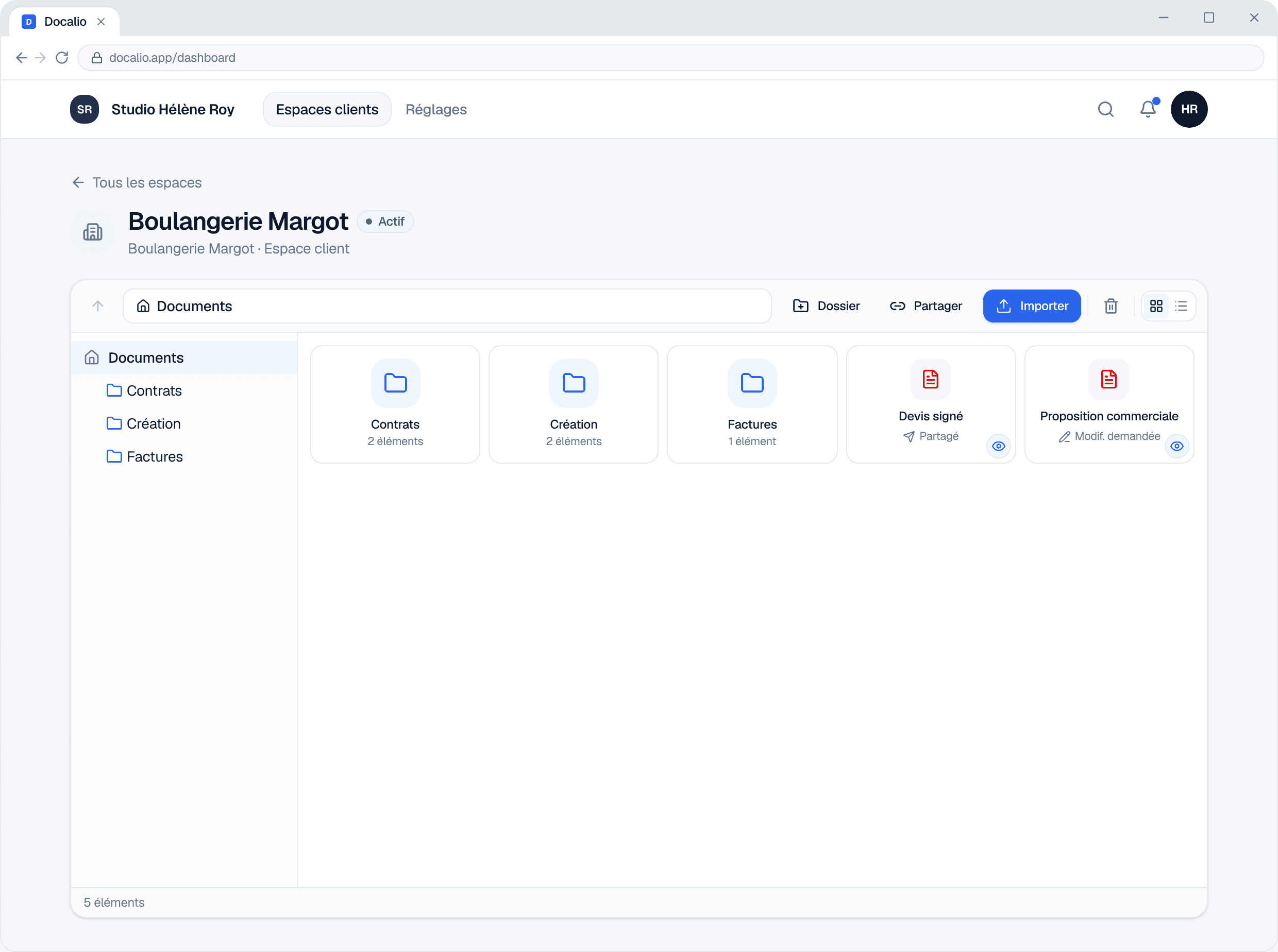Open the Espaces clients tab

coord(327,110)
